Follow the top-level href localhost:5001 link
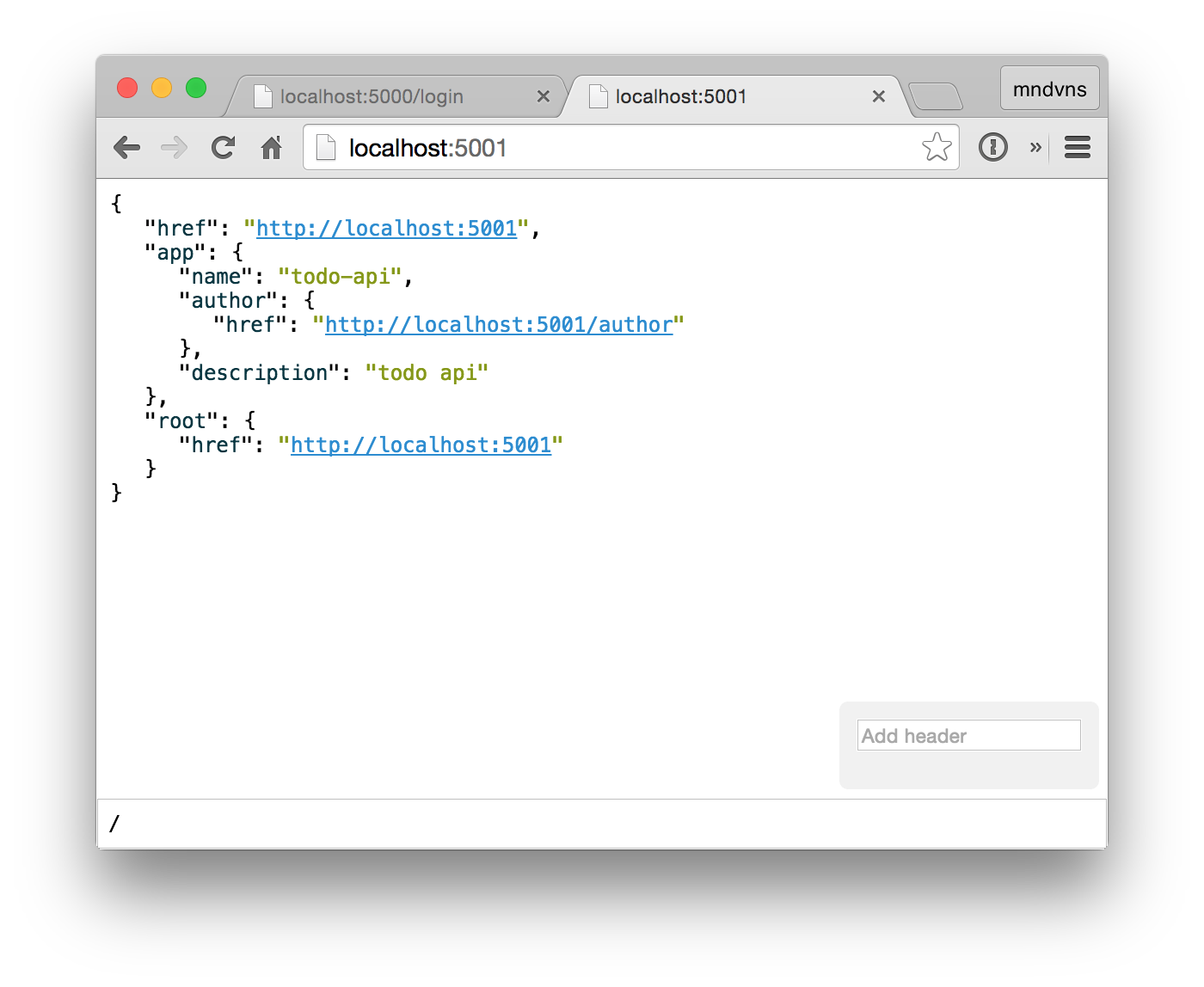Image resolution: width=1204 pixels, height=987 pixels. coord(386,229)
